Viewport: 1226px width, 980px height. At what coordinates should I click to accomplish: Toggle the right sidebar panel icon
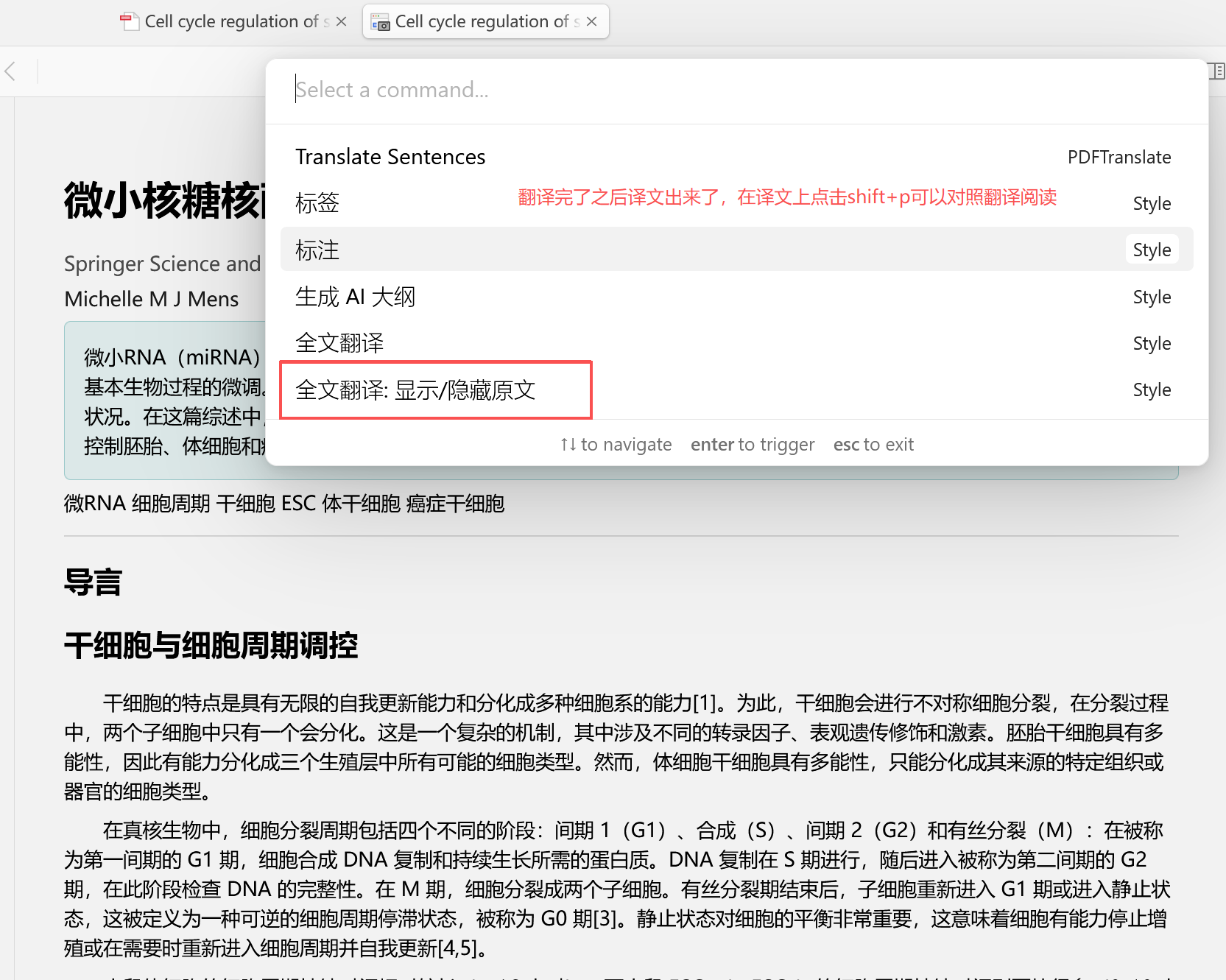(1216, 71)
